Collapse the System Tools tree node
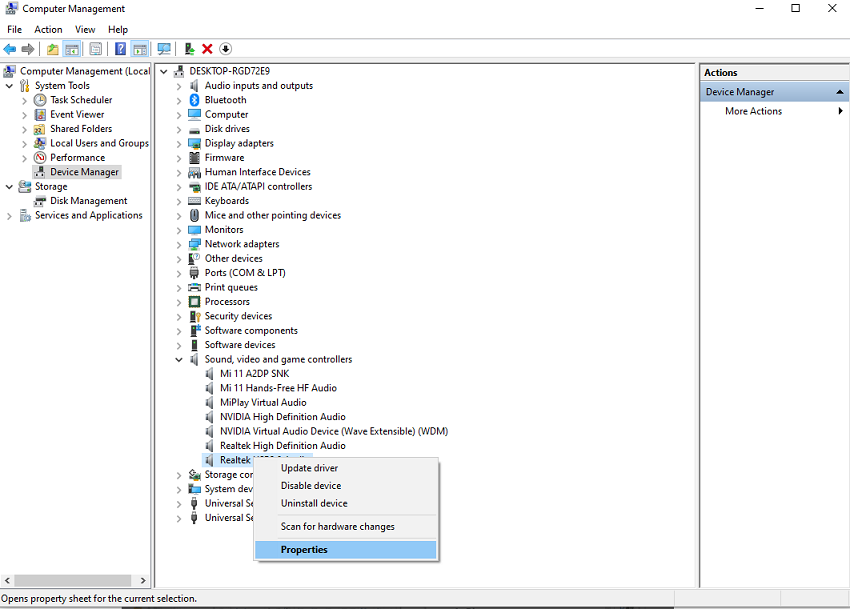This screenshot has height=609, width=850. point(10,86)
